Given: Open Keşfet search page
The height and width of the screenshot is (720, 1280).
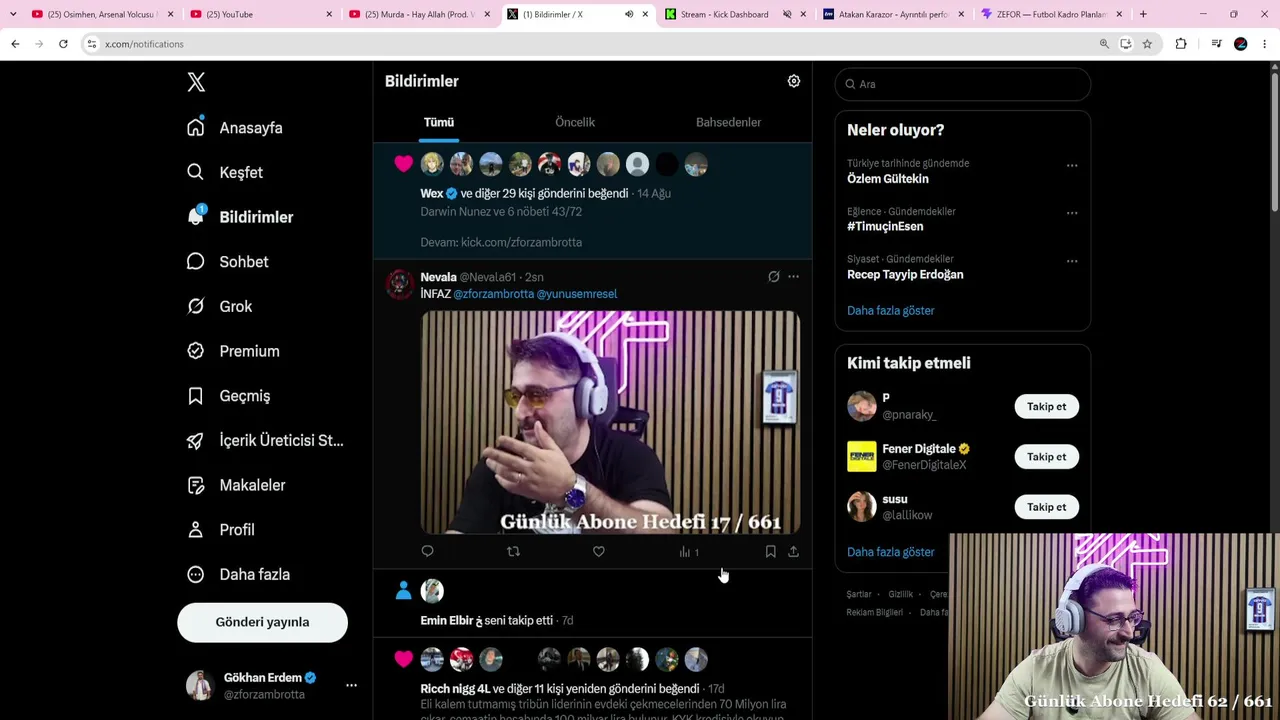Looking at the screenshot, I should pyautogui.click(x=225, y=172).
